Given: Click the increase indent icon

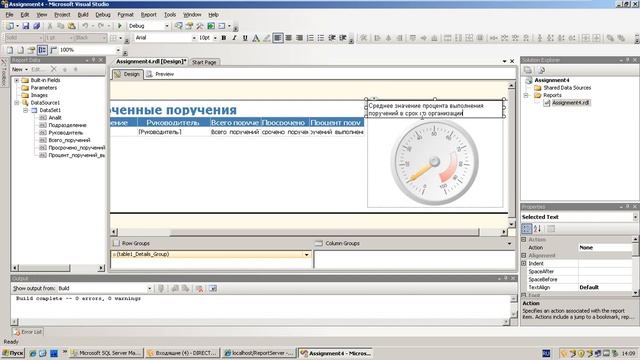Looking at the screenshot, I should point(342,38).
